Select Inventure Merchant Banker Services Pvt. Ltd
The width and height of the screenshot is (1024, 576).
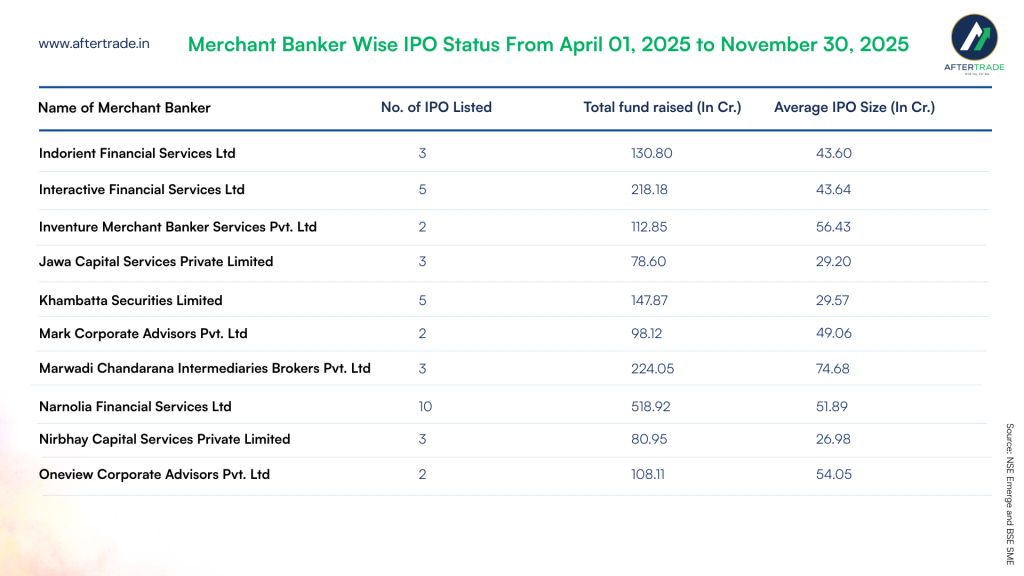click(177, 227)
